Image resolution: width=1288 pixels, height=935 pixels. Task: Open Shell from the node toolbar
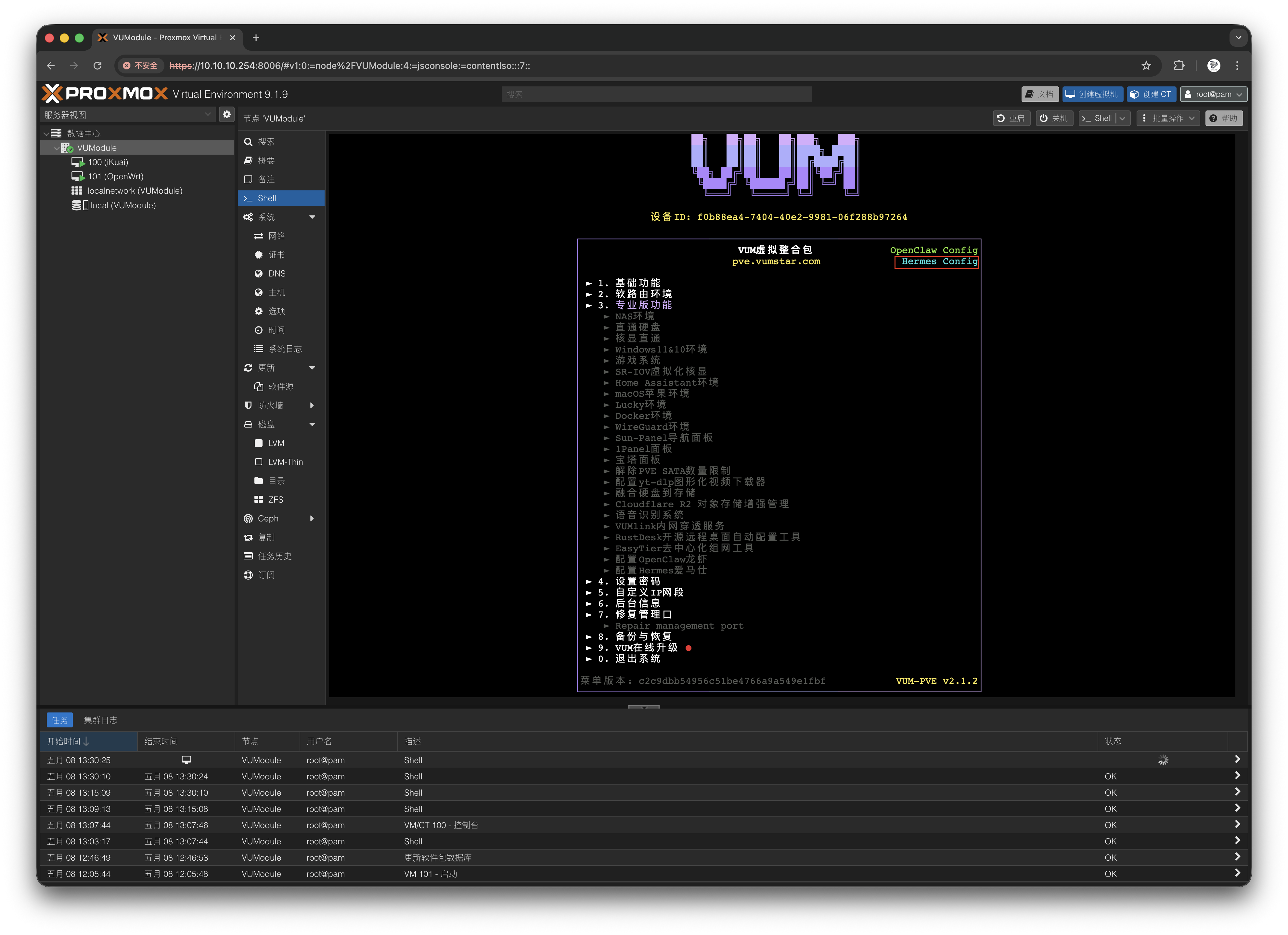pyautogui.click(x=1097, y=118)
